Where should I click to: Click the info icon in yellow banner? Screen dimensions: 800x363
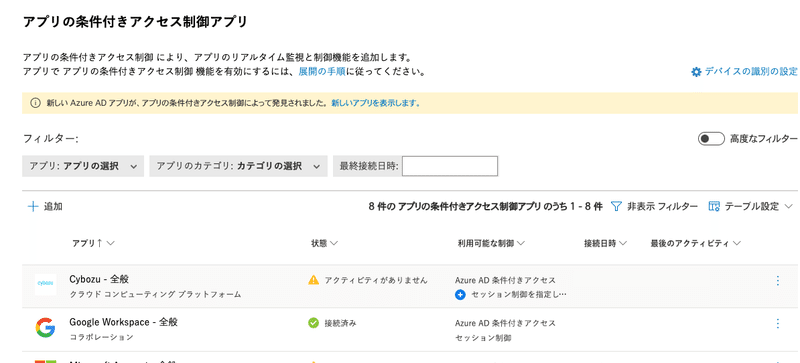[35, 103]
